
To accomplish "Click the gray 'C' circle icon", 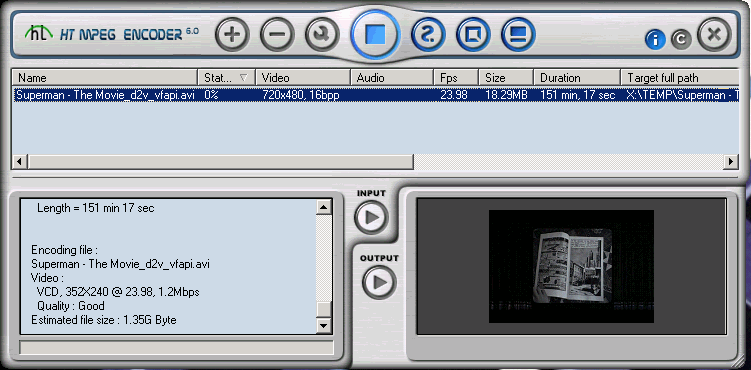I will [681, 40].
